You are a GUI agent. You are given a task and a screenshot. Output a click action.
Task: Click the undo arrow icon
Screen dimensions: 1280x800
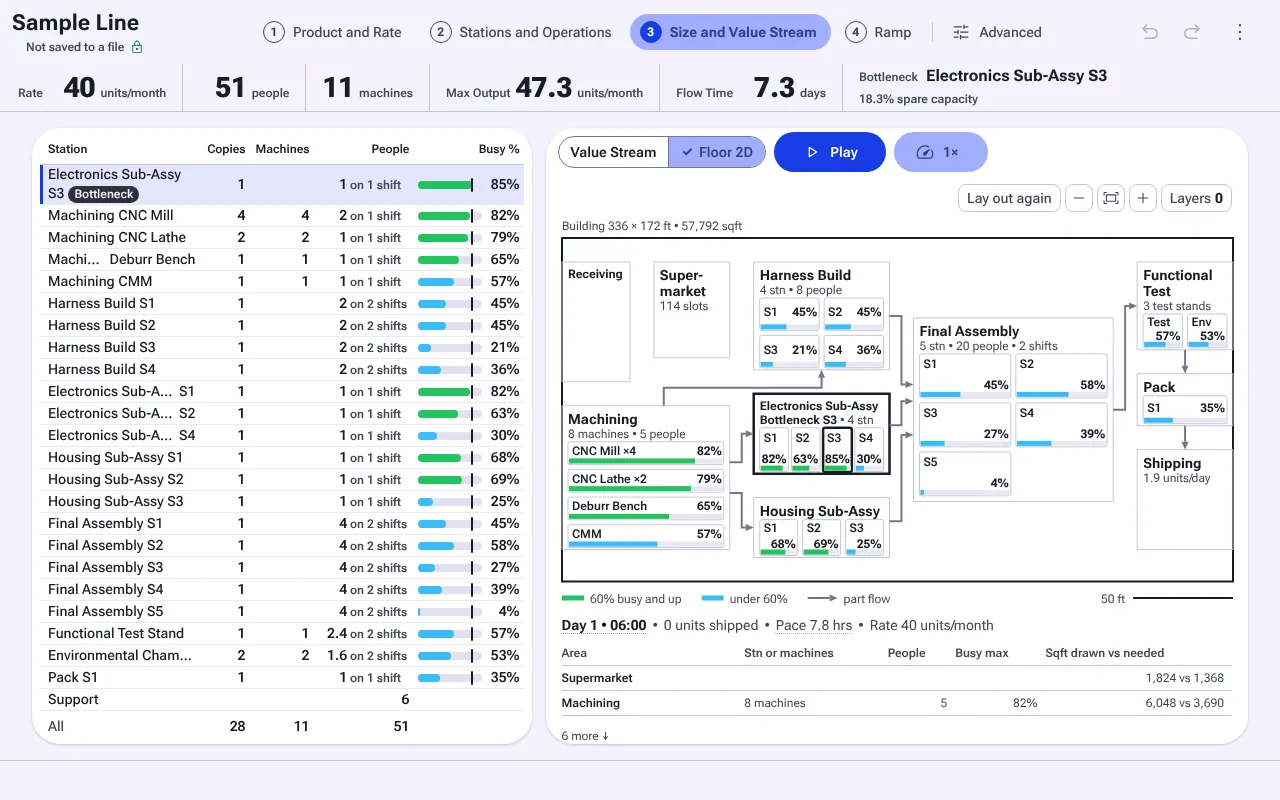1150,32
